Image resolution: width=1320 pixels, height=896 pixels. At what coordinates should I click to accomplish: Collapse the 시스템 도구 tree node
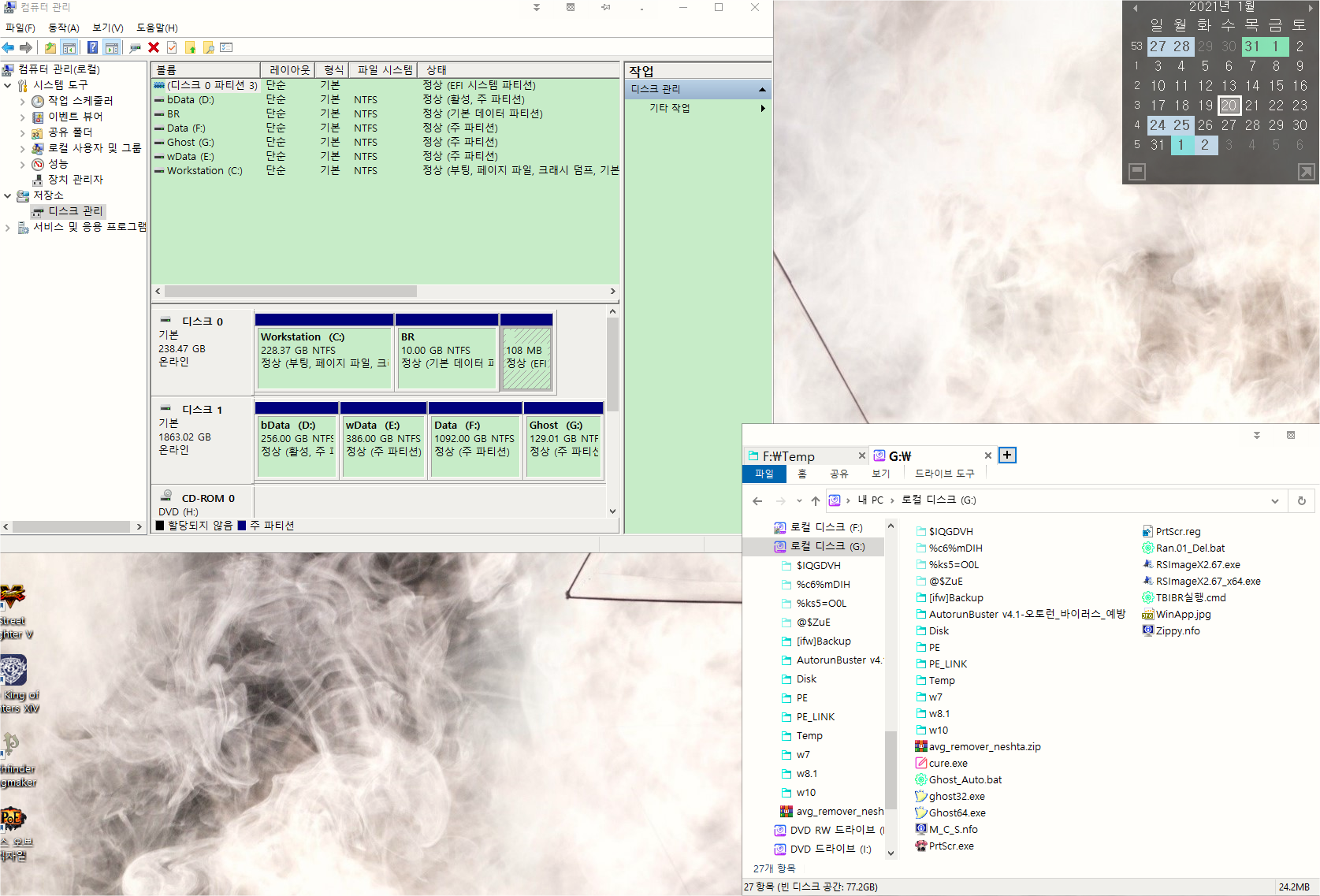pyautogui.click(x=8, y=85)
